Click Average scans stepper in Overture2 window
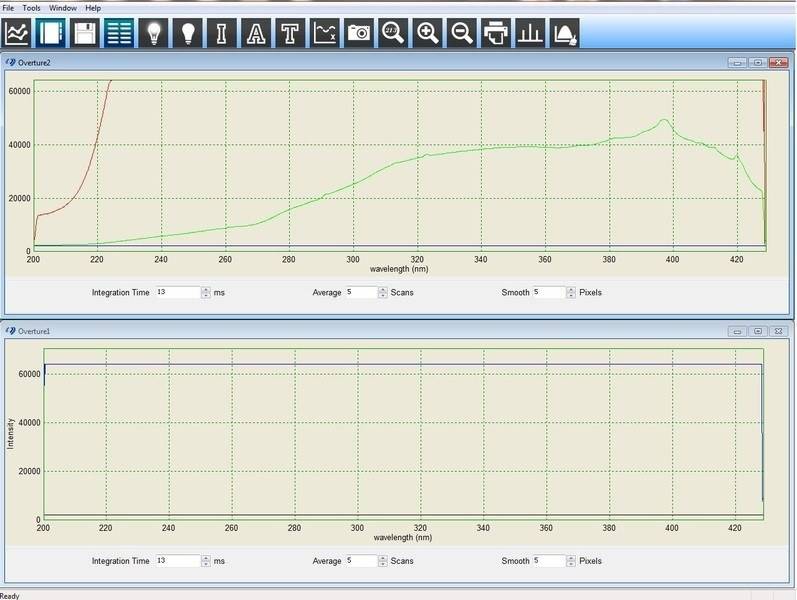This screenshot has height=600, width=797. (x=383, y=293)
